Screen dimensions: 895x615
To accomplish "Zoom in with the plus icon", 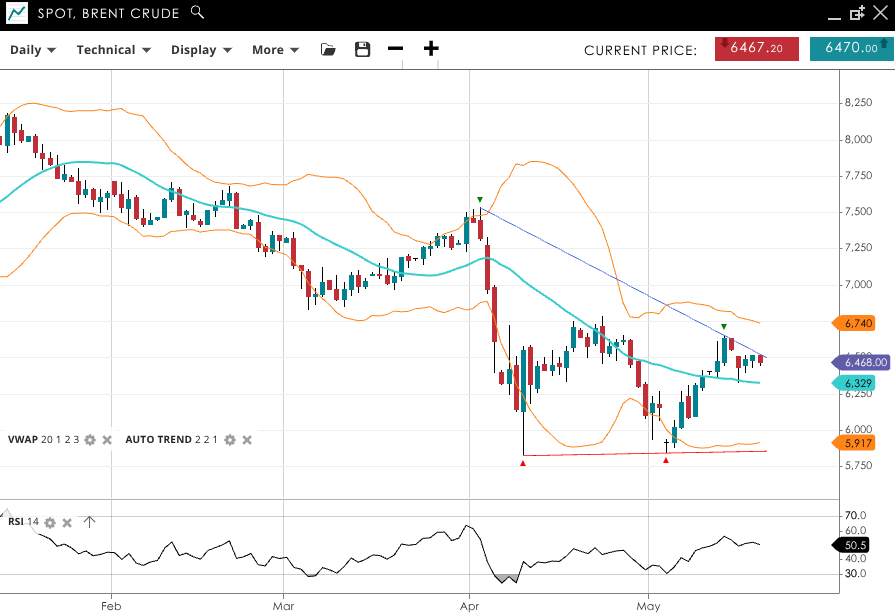I will 431,49.
